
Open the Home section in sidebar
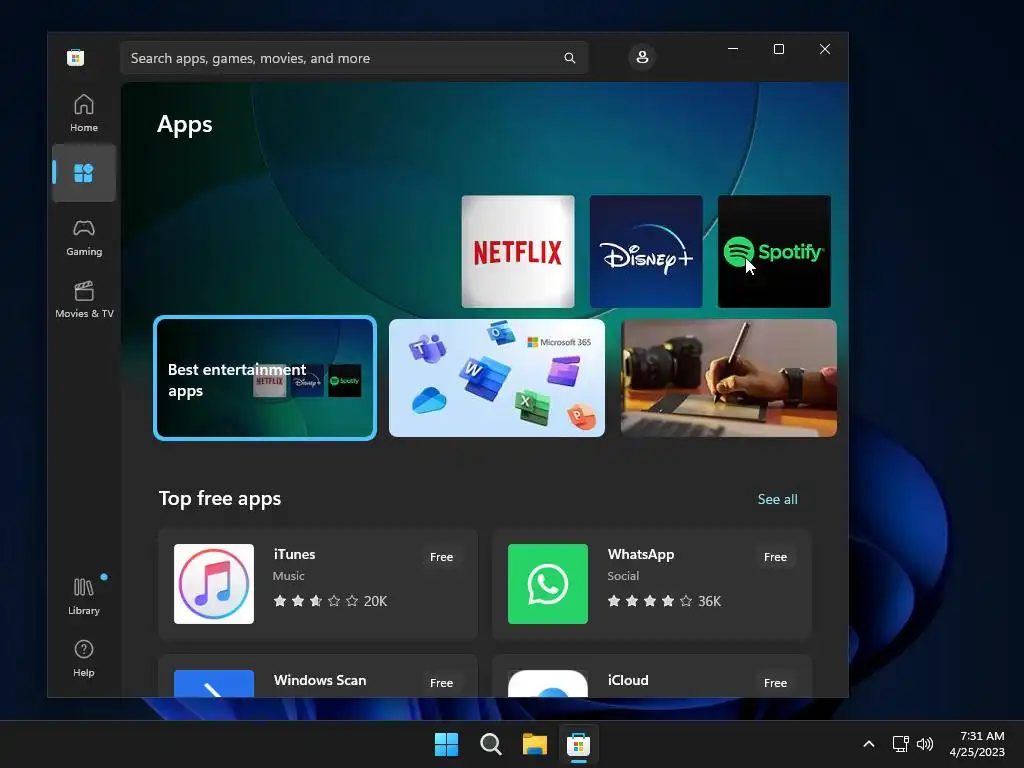click(84, 113)
